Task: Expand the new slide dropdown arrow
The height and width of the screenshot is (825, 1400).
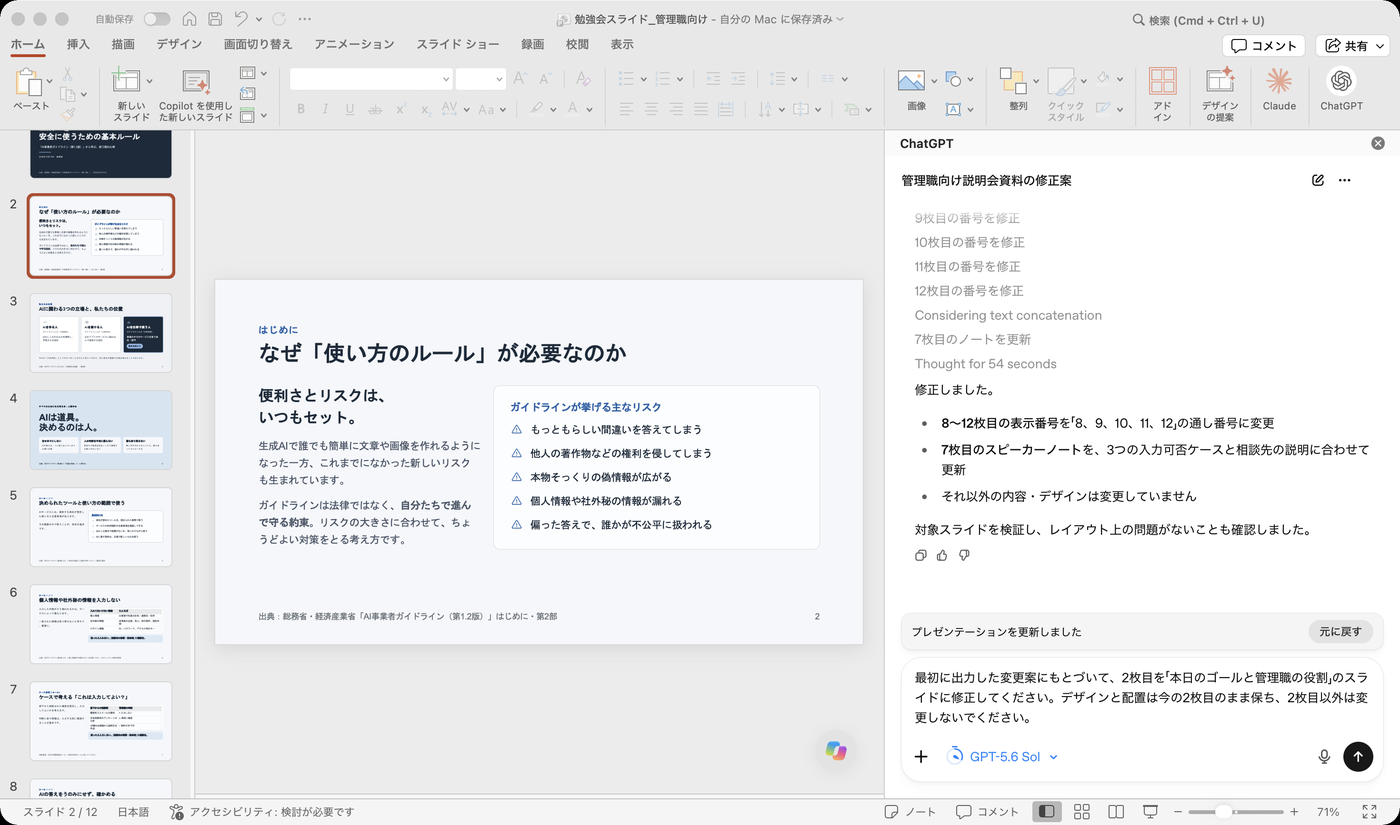Action: (x=149, y=81)
